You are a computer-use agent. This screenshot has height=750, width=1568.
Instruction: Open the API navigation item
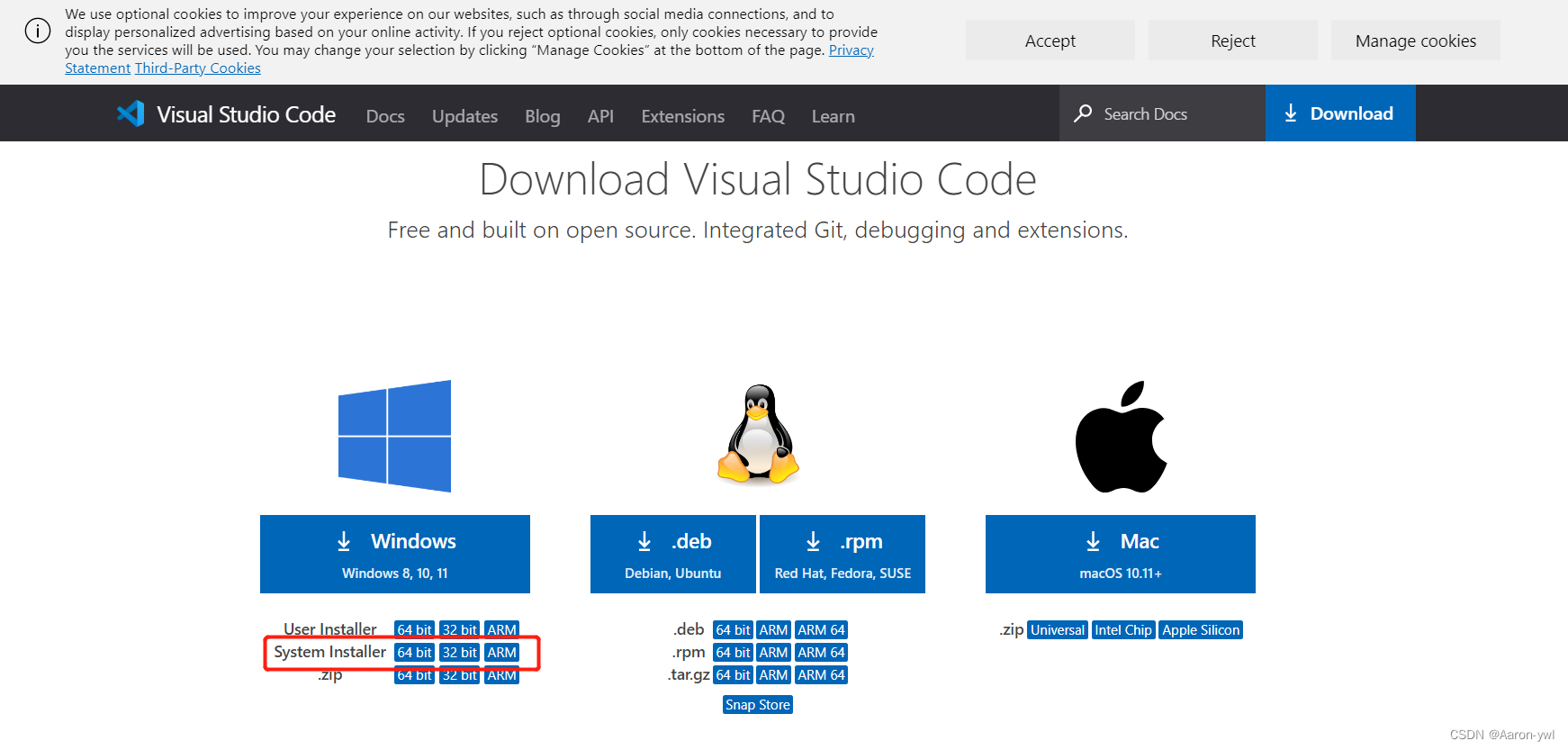pos(600,116)
